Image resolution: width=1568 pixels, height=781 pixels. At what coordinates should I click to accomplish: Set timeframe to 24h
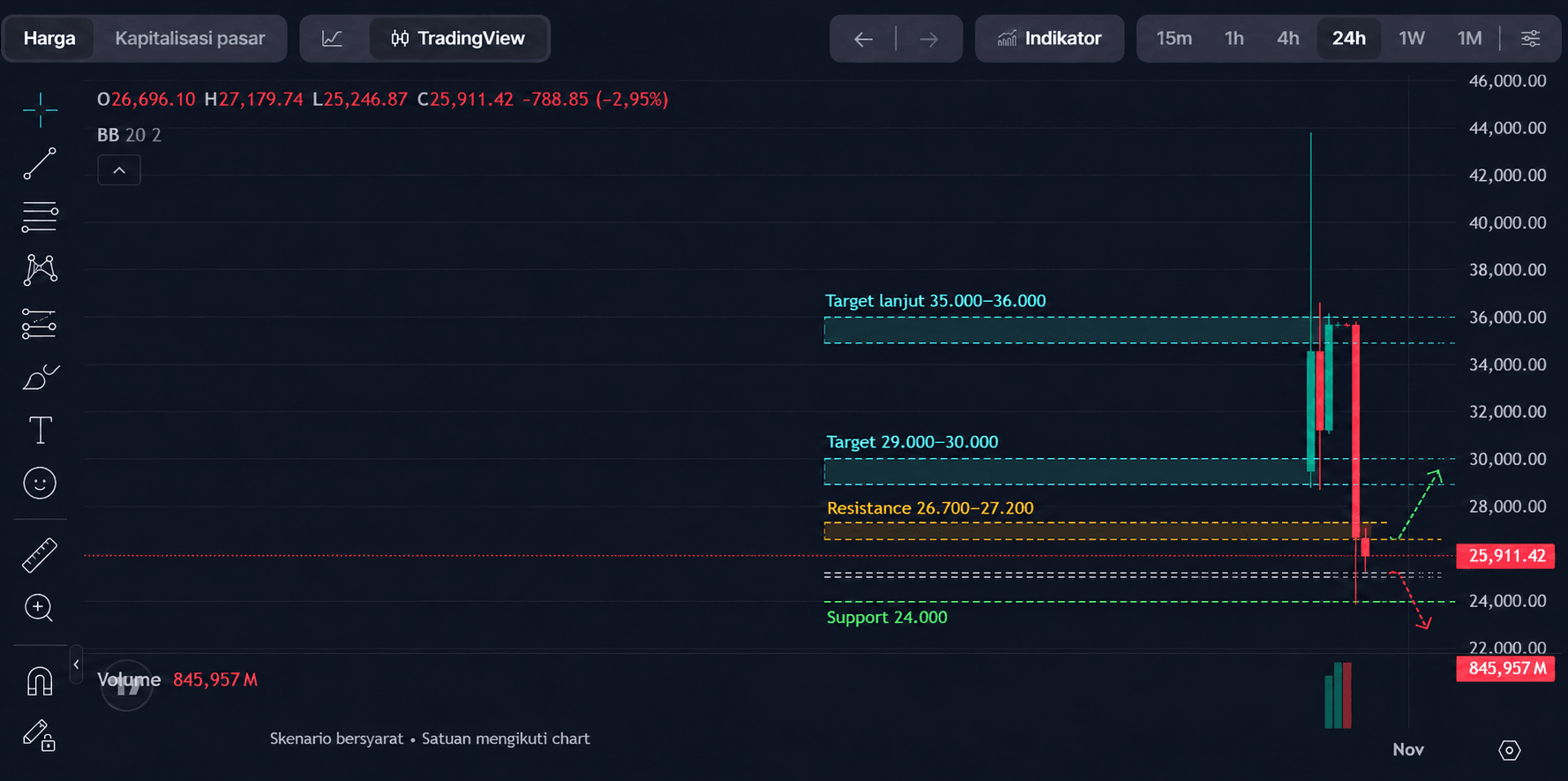[1348, 38]
